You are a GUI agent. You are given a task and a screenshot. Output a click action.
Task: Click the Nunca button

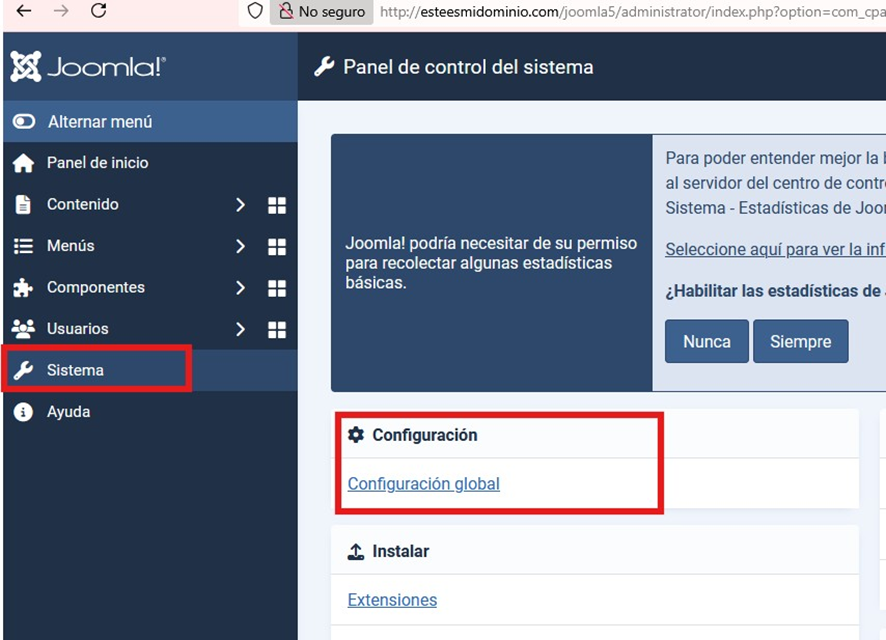tap(707, 341)
